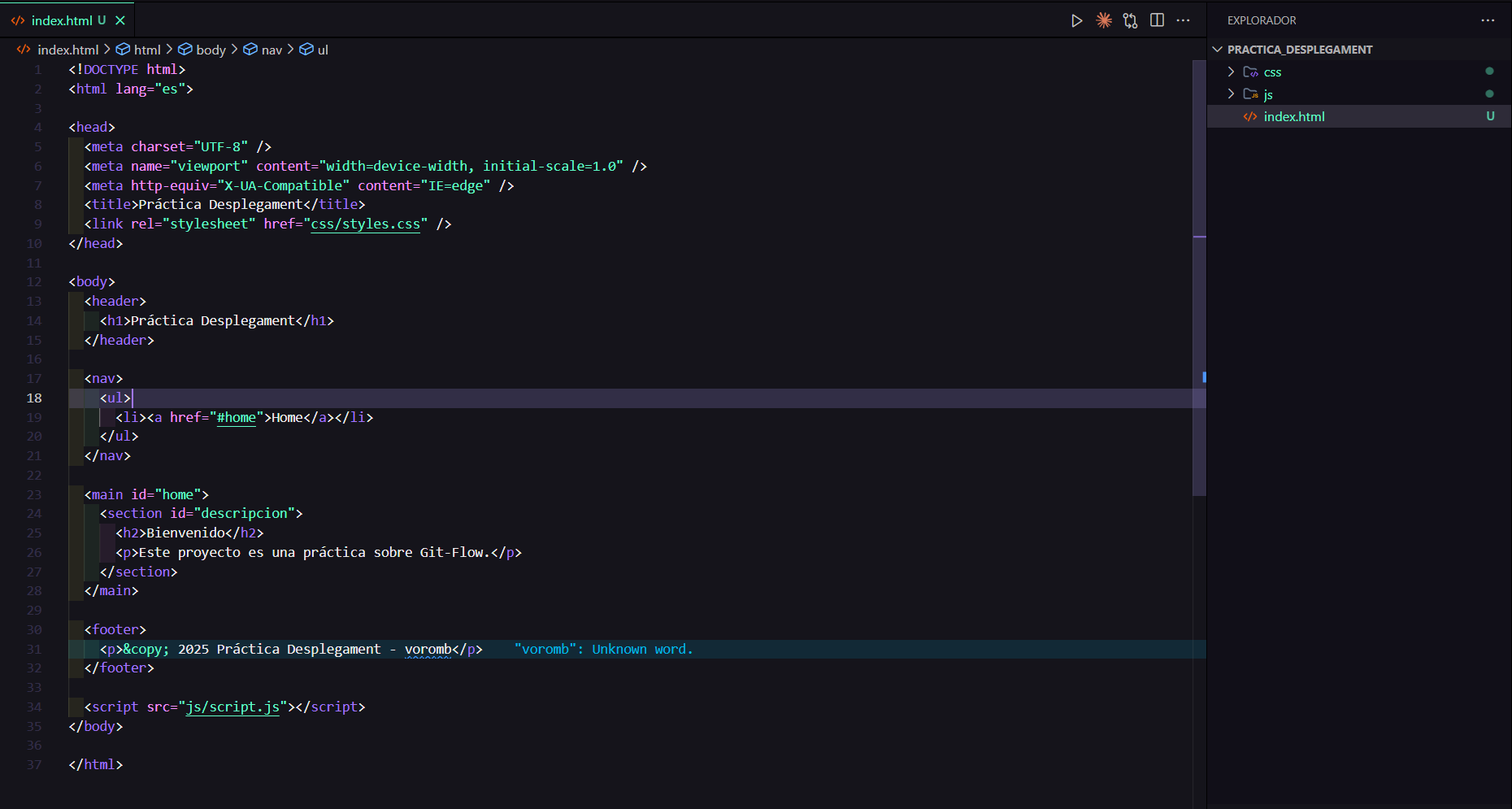Follow the css/styles.css link in code
The image size is (1512, 809).
pos(366,224)
